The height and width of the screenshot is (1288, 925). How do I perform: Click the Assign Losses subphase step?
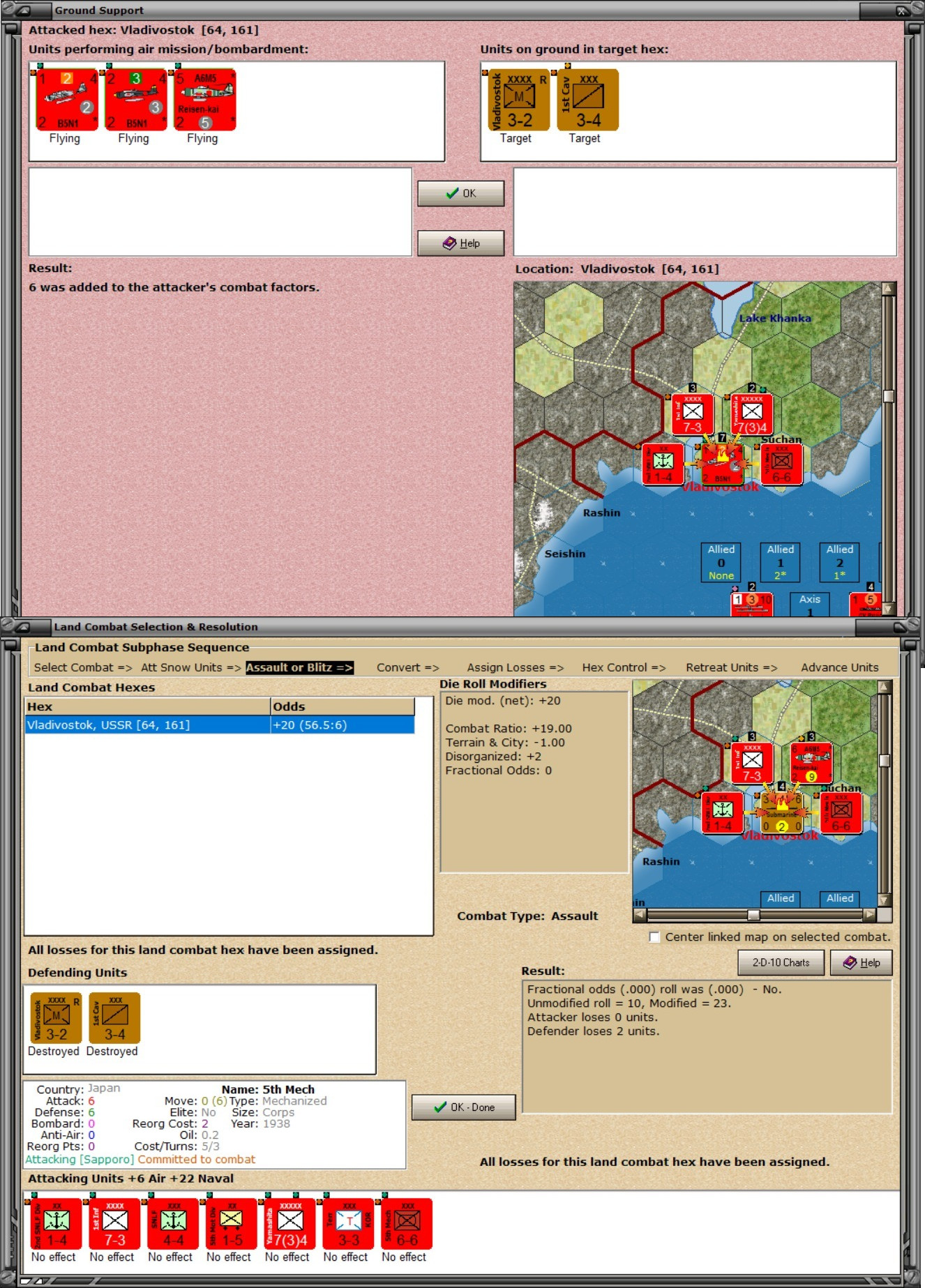coord(516,667)
